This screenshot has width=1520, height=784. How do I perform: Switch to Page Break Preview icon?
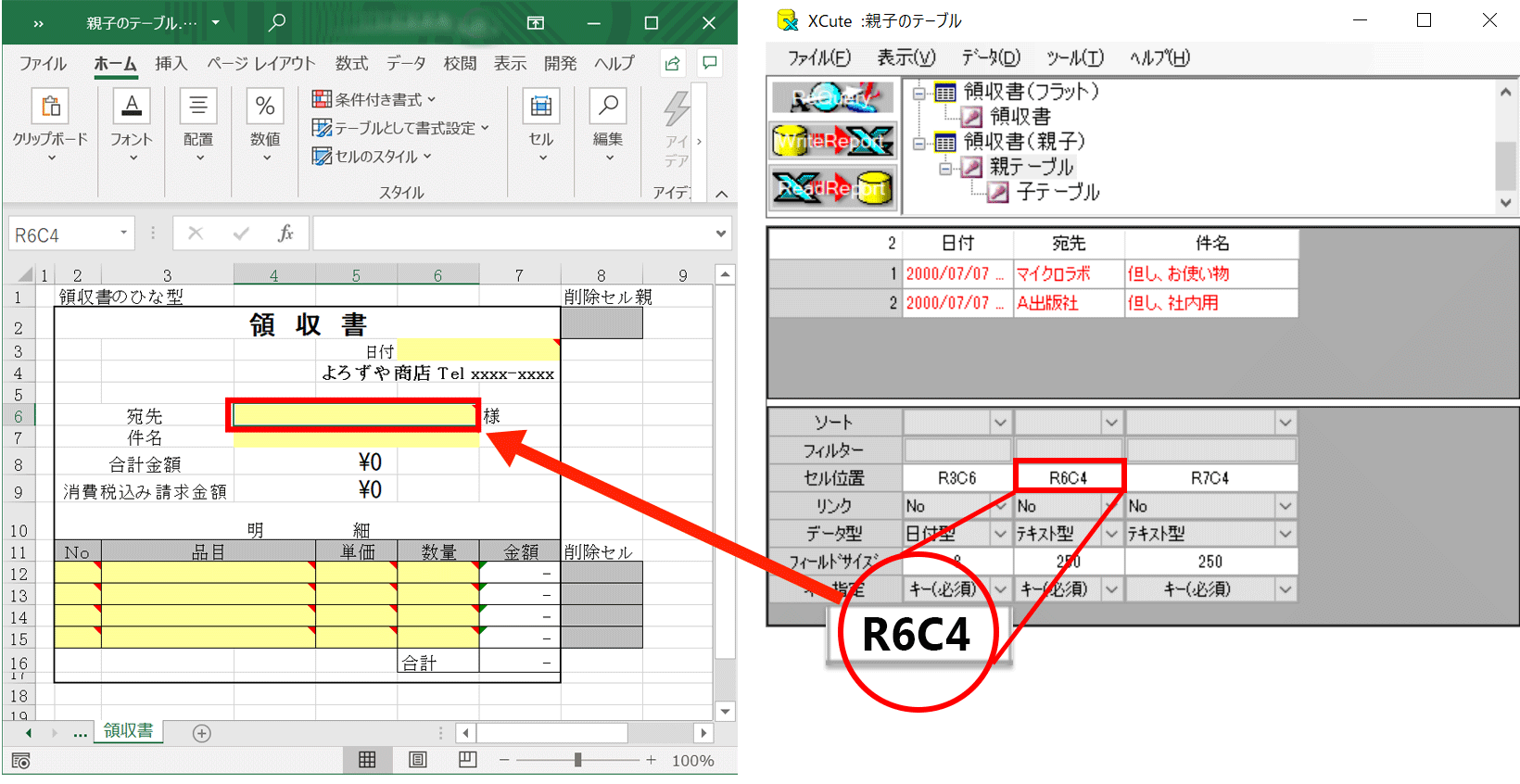point(467,760)
